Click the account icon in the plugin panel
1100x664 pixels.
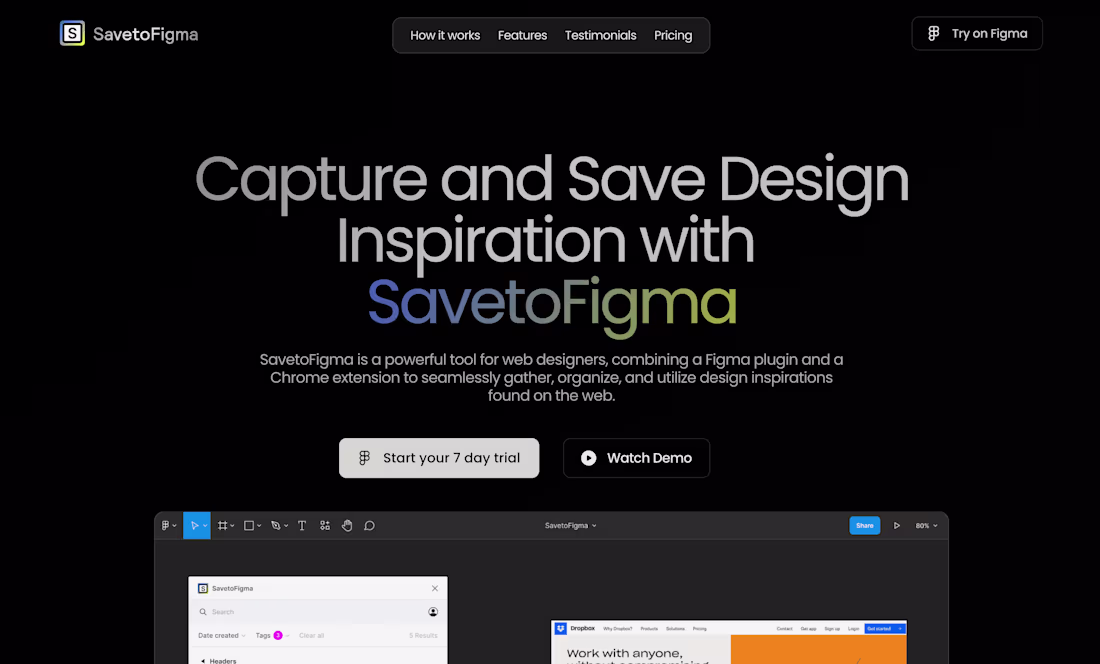coord(433,612)
